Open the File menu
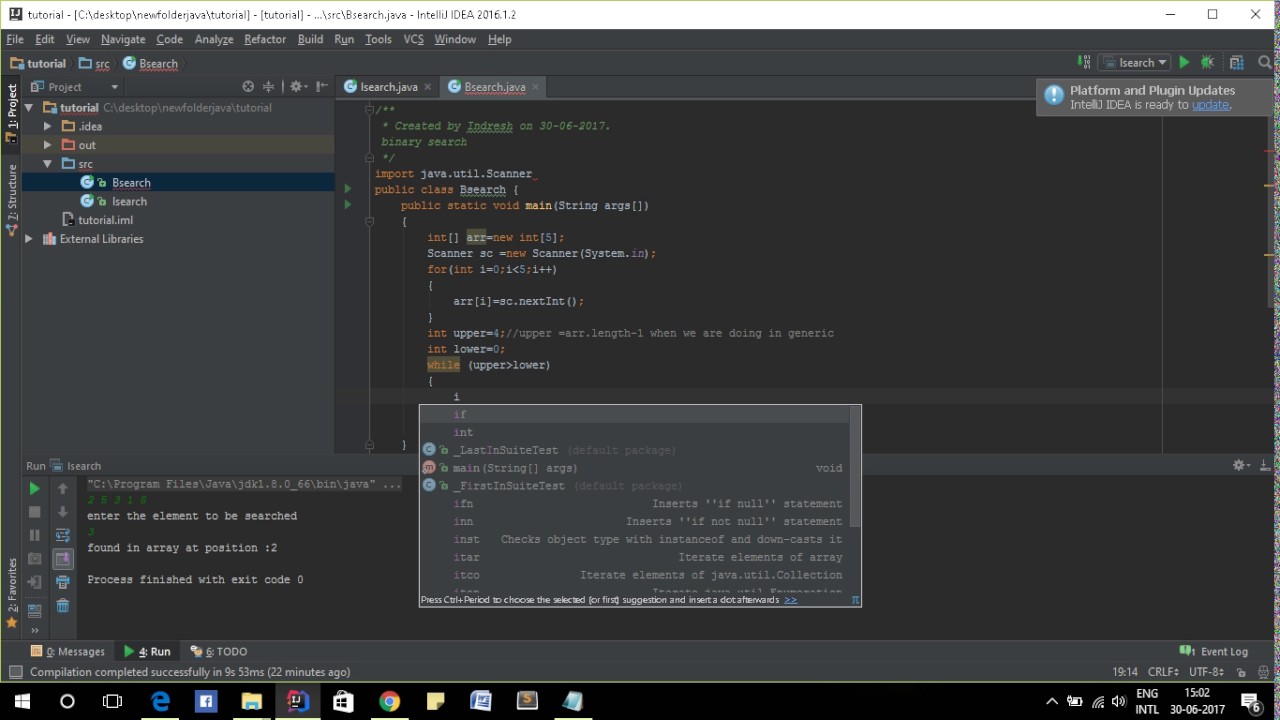Viewport: 1280px width, 720px height. (15, 39)
